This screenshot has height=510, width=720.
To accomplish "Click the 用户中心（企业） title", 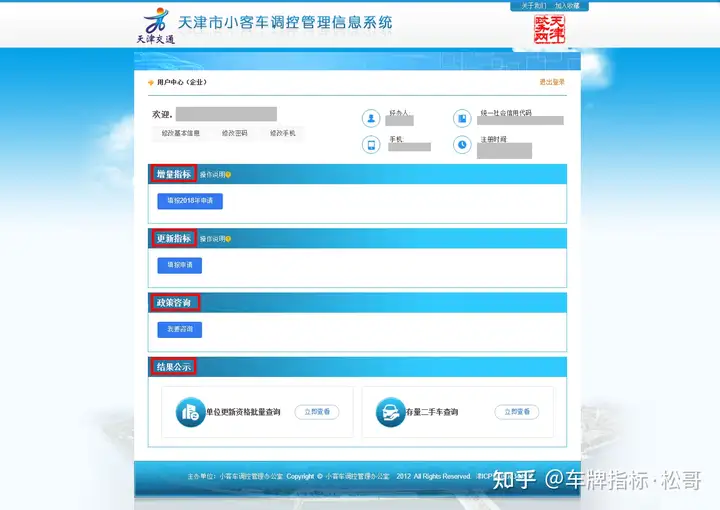I will click(182, 82).
